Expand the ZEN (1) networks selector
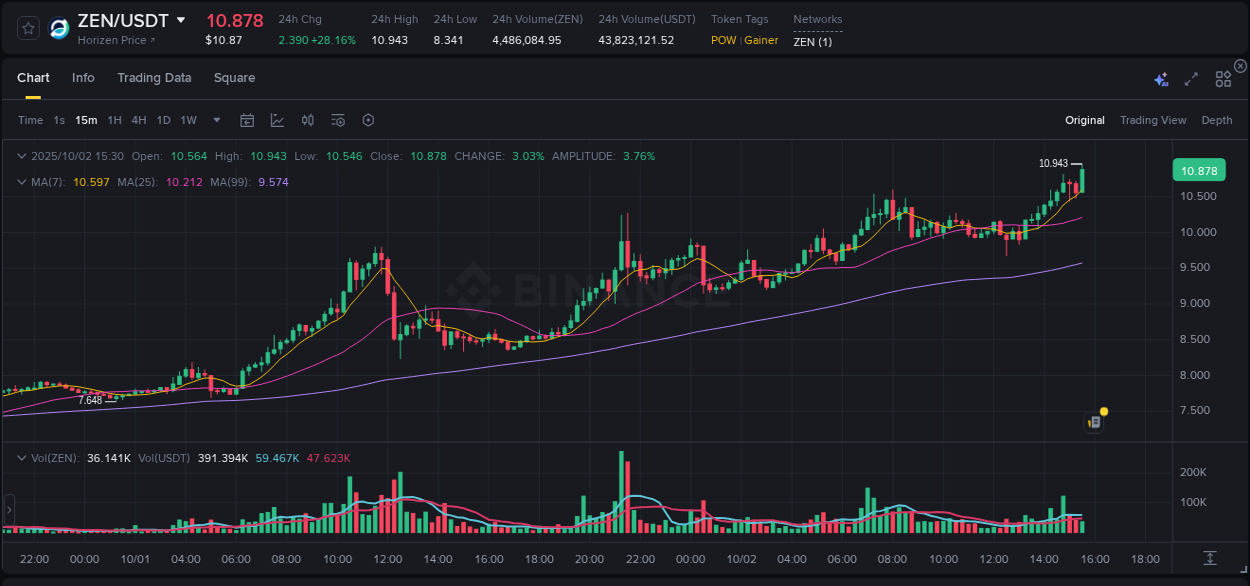This screenshot has height=586, width=1250. 814,42
